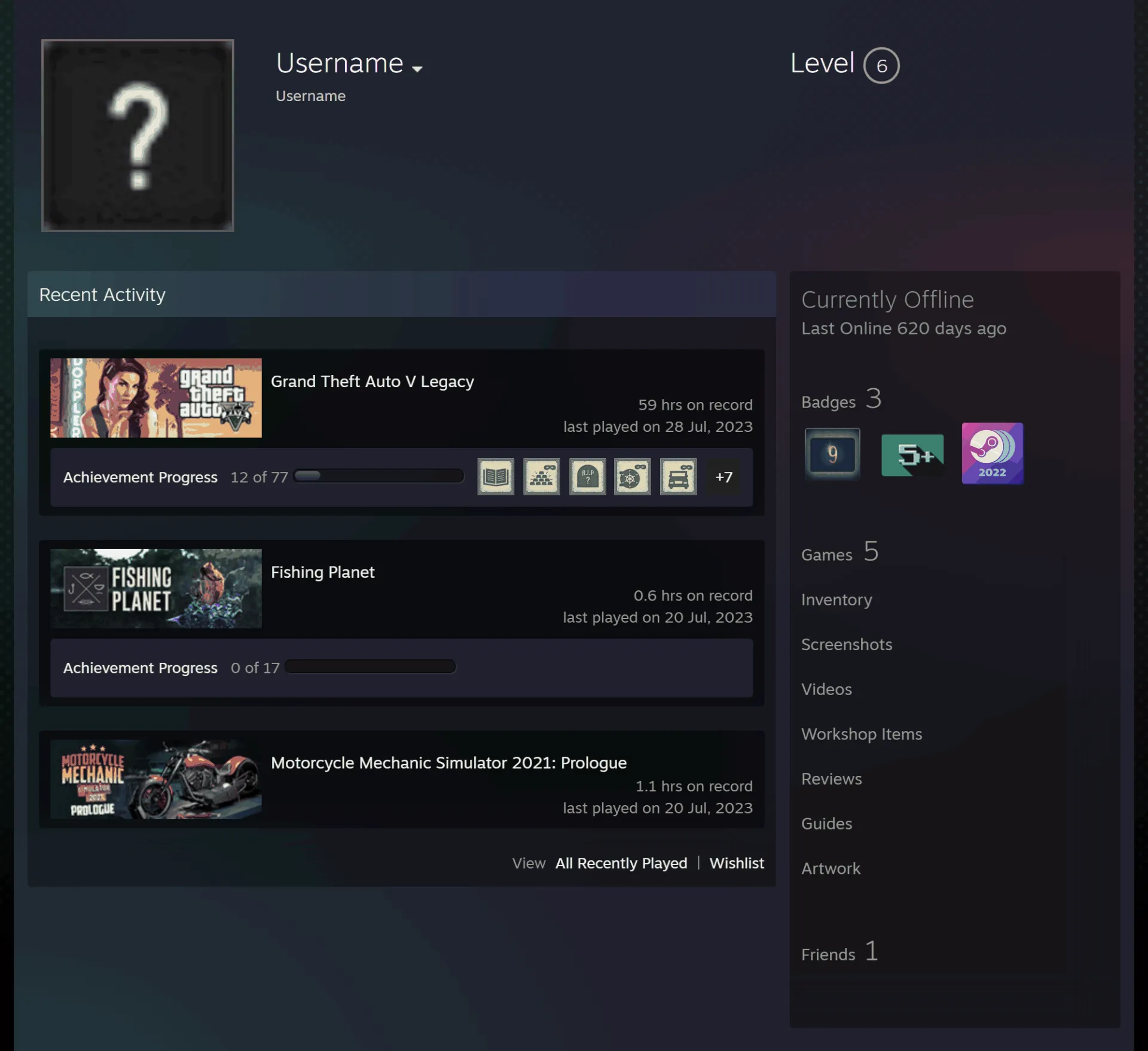Click 'Last Online 620 days ago' text
Screen dimensions: 1148x1051
click(x=903, y=328)
